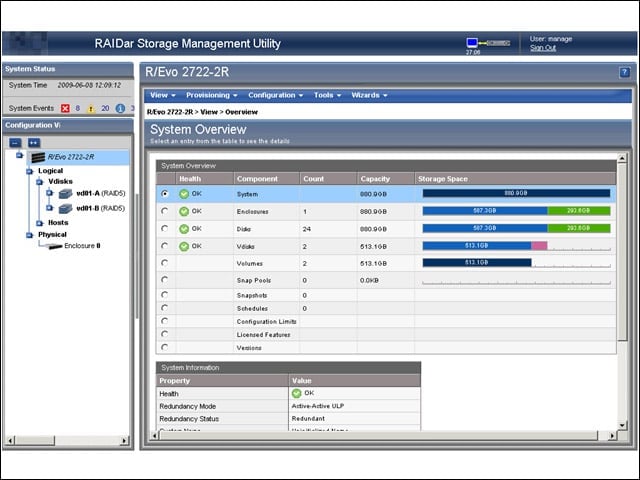Click the R/Evo 2722-2R system icon
The height and width of the screenshot is (480, 640).
(x=38, y=157)
